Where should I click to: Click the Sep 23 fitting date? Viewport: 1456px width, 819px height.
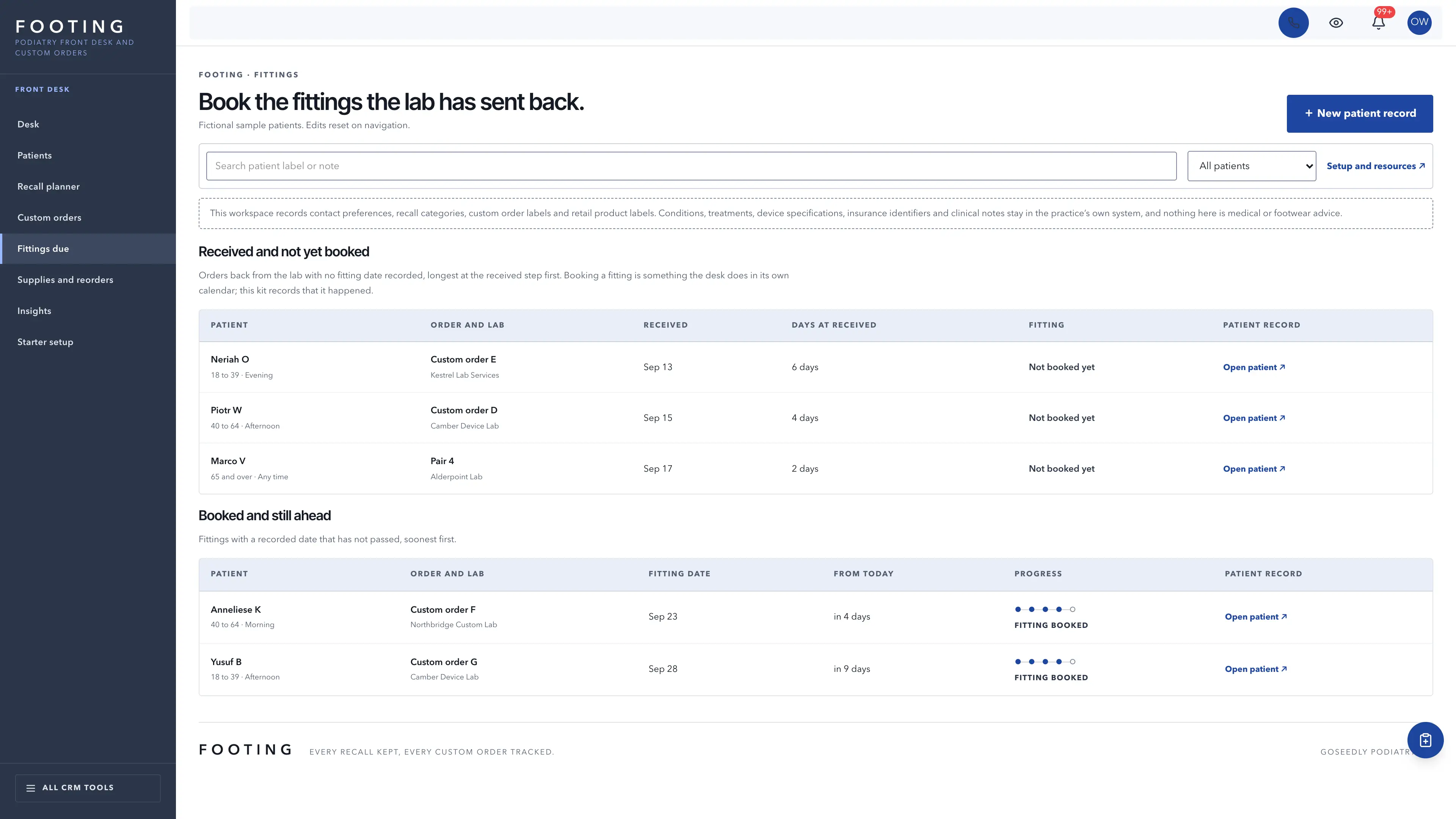point(662,617)
